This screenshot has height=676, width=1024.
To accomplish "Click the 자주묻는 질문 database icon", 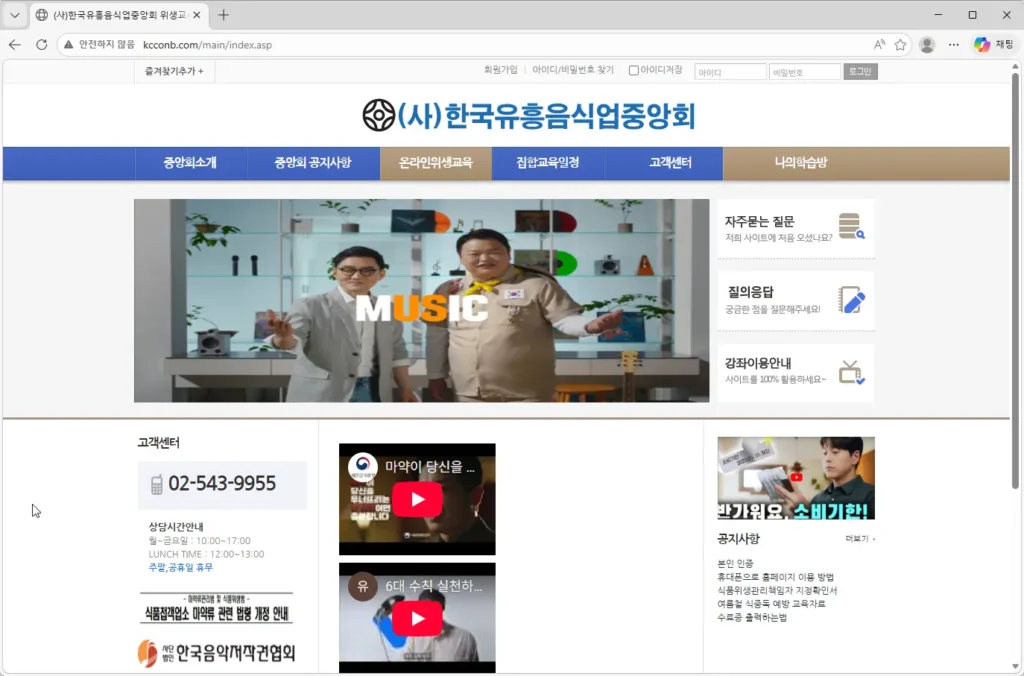I will pos(851,226).
